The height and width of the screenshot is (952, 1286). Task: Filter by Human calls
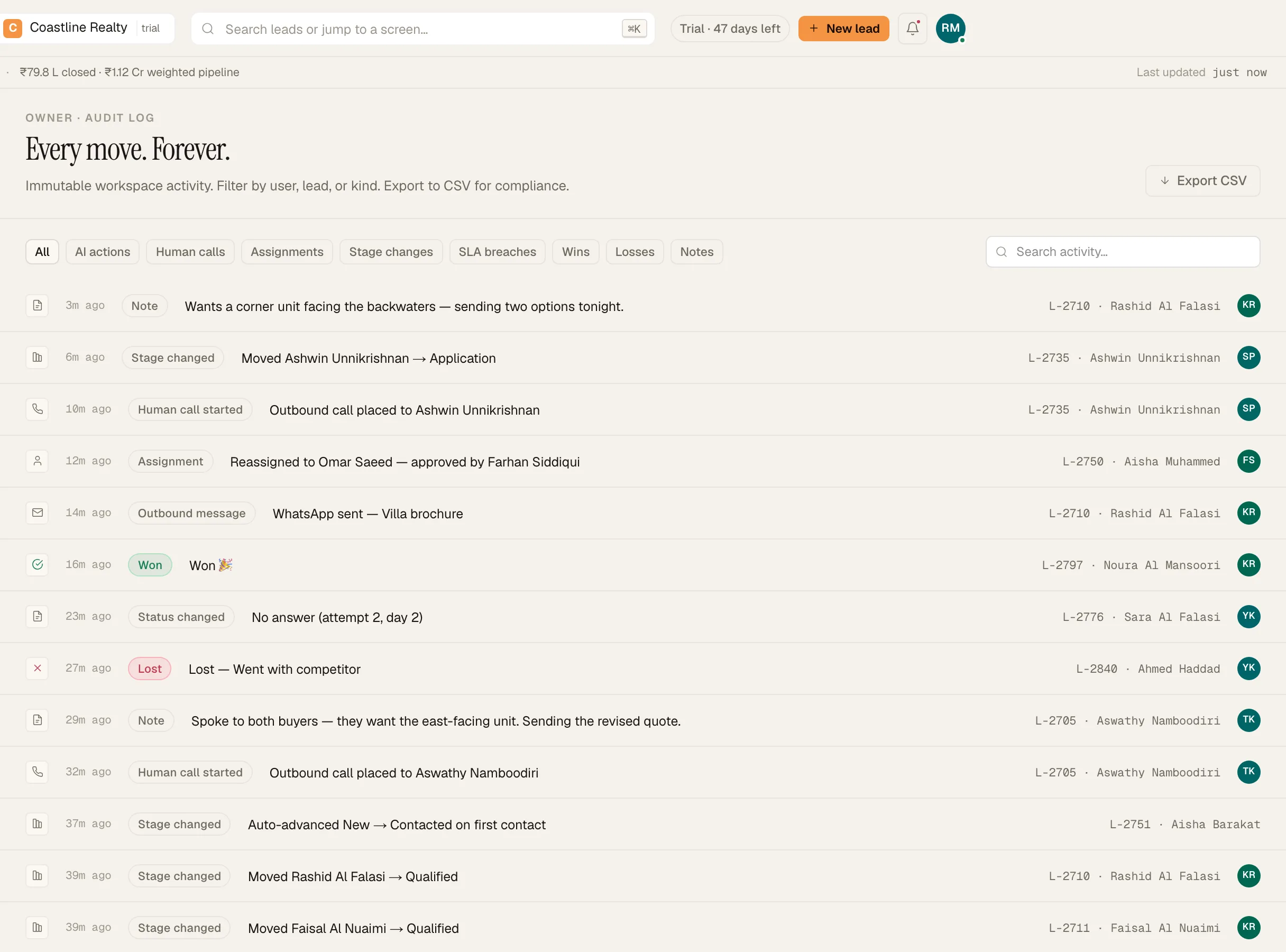coord(190,252)
